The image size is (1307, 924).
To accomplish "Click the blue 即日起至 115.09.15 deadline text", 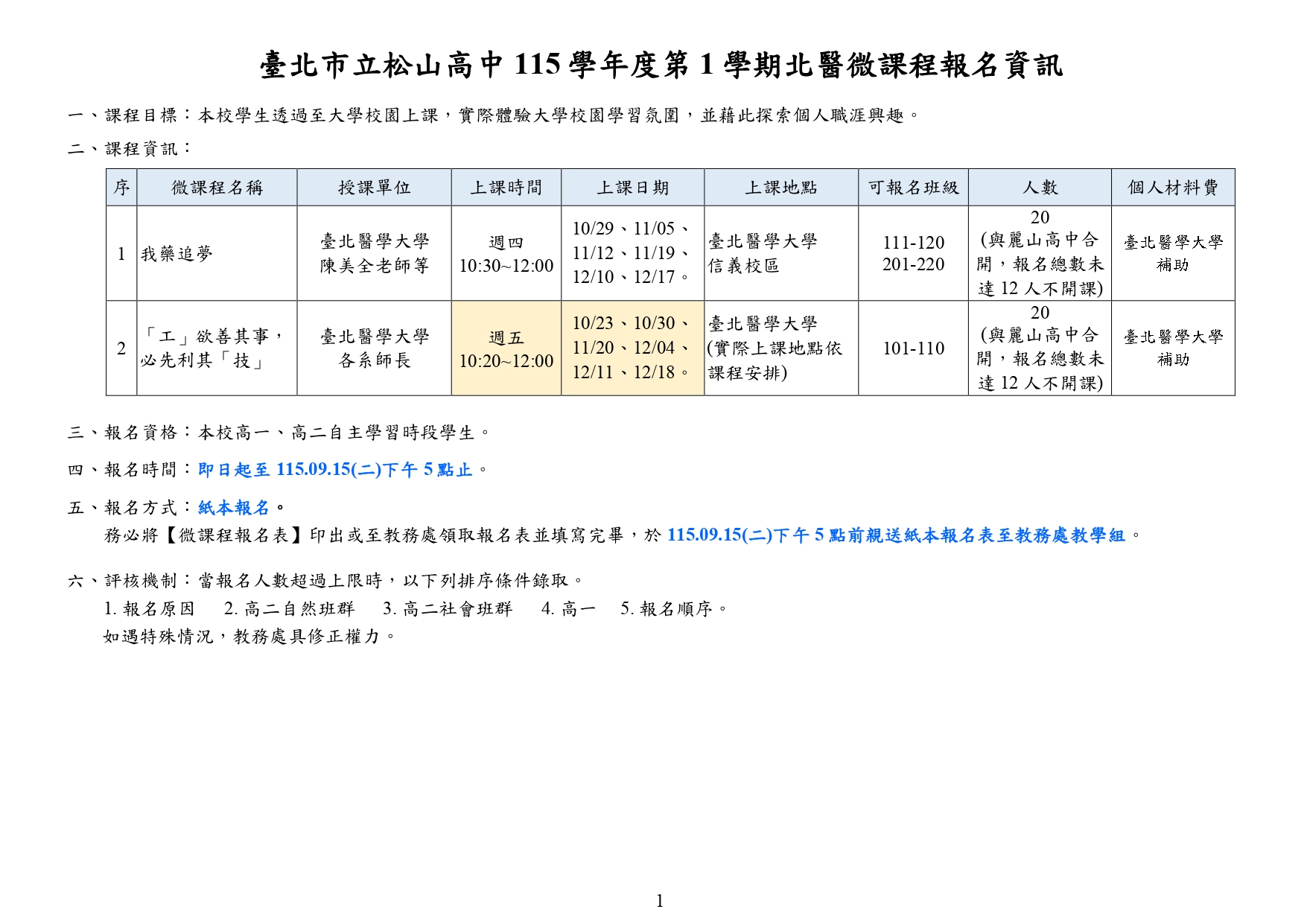I will tap(335, 470).
